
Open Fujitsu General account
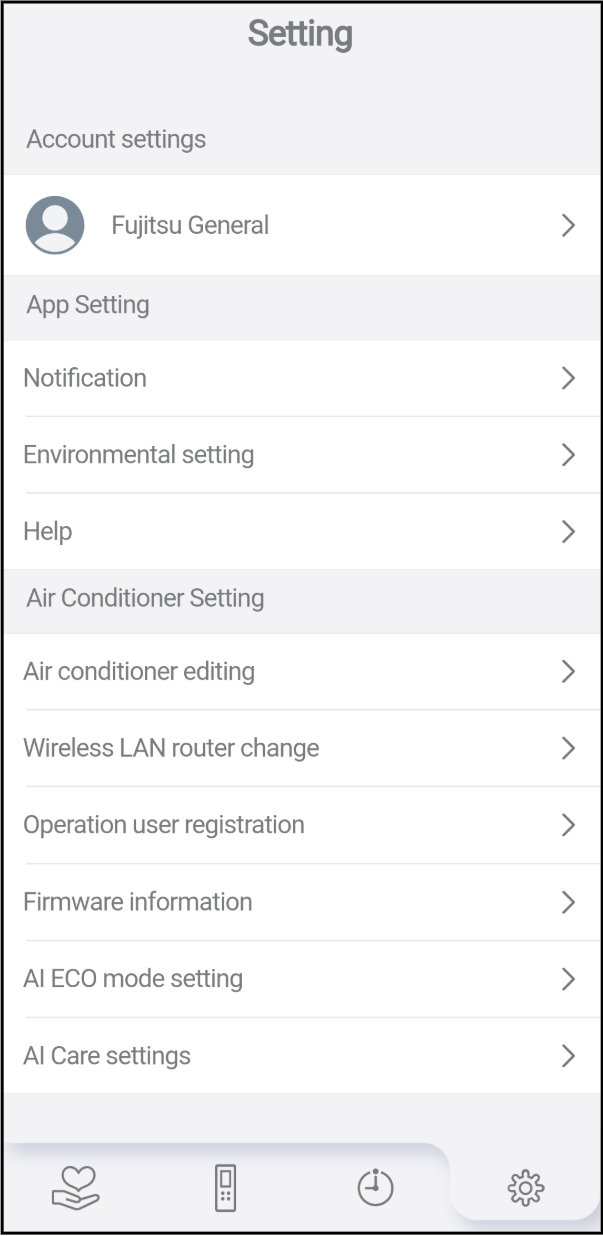tap(190, 226)
